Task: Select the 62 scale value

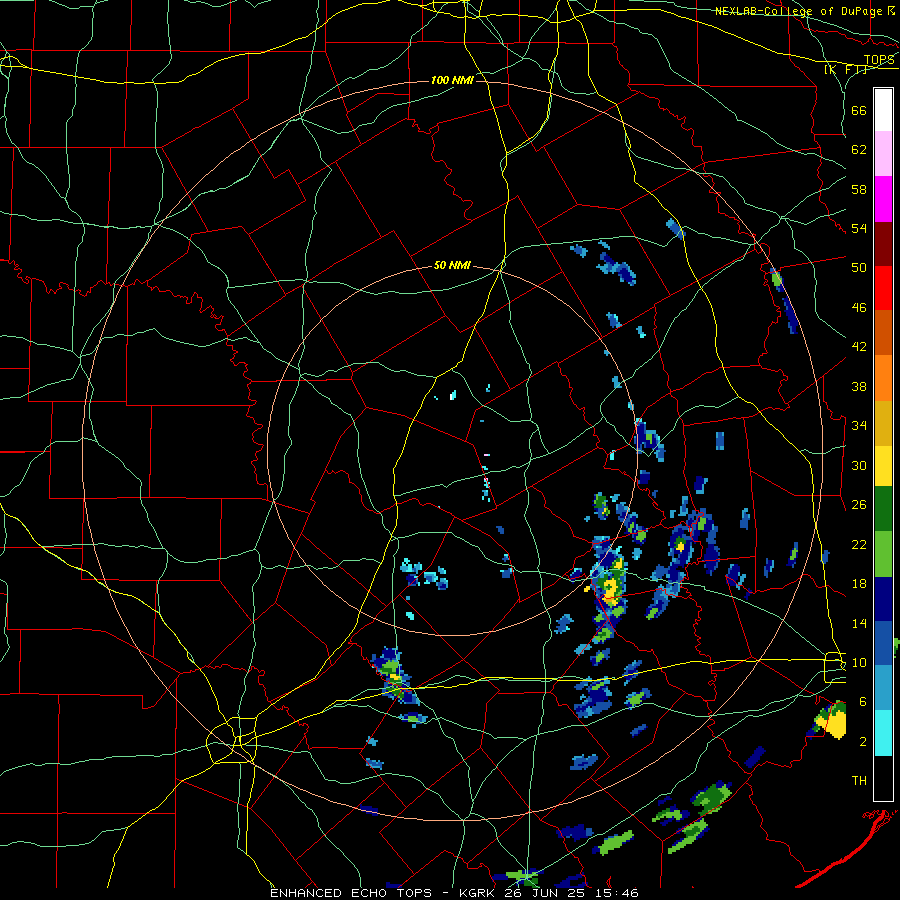Action: click(859, 150)
